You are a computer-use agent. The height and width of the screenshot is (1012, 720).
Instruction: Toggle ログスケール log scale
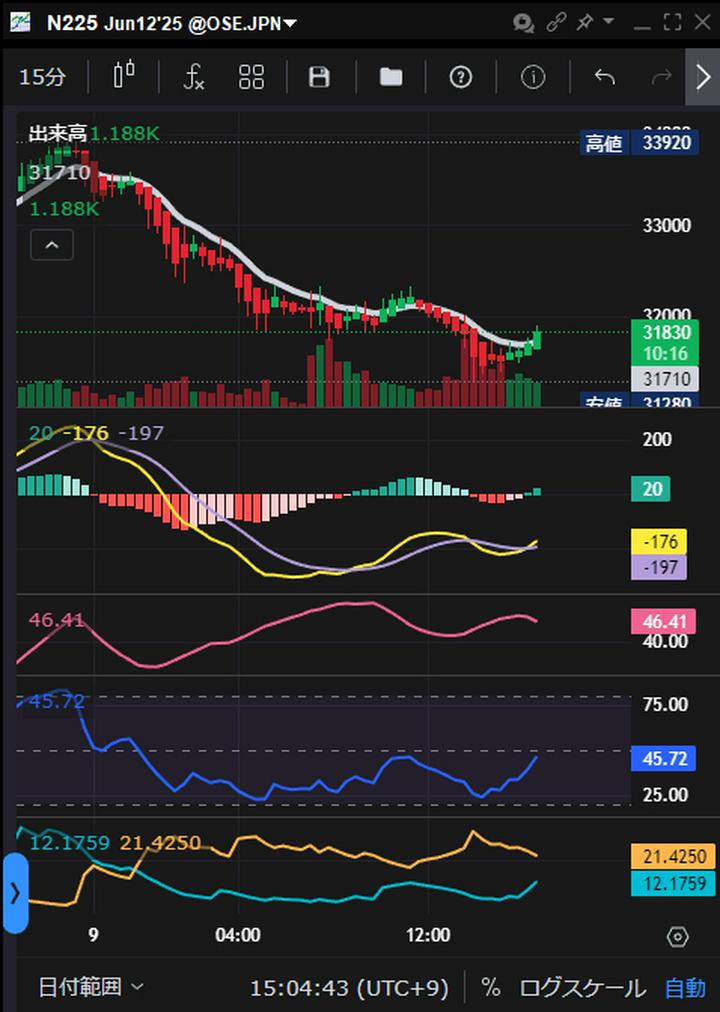pyautogui.click(x=582, y=988)
